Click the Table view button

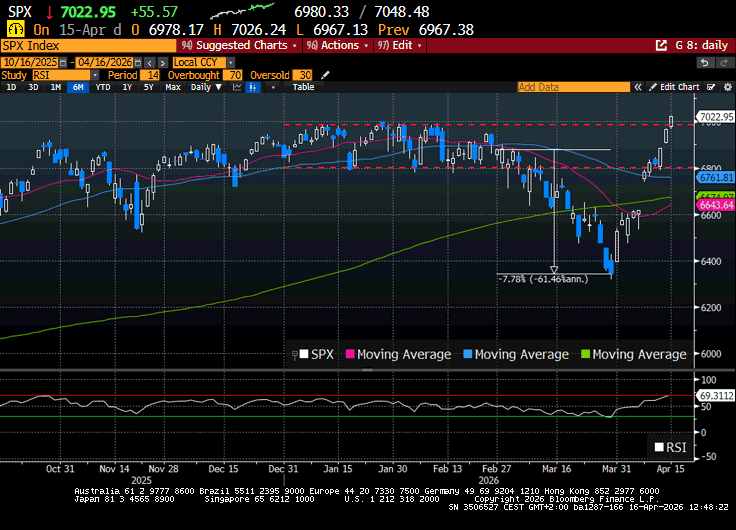pos(303,87)
